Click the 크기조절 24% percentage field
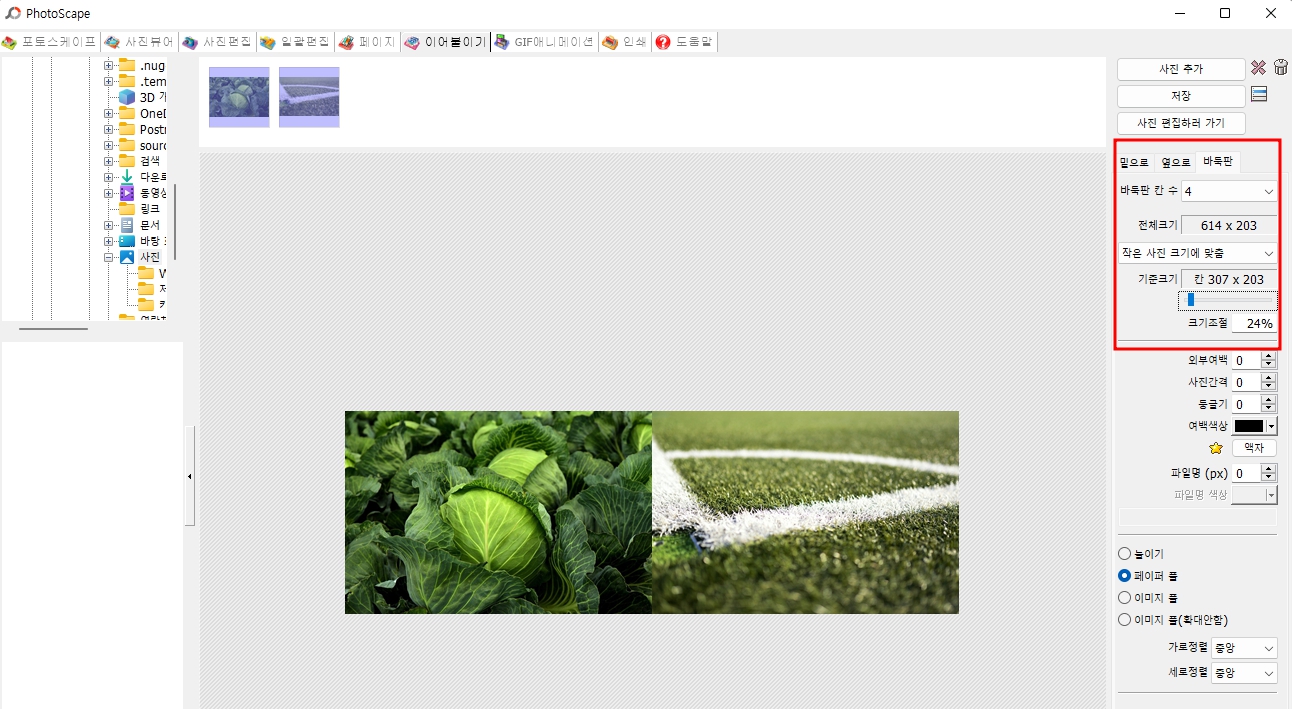The image size is (1292, 709). [1254, 323]
